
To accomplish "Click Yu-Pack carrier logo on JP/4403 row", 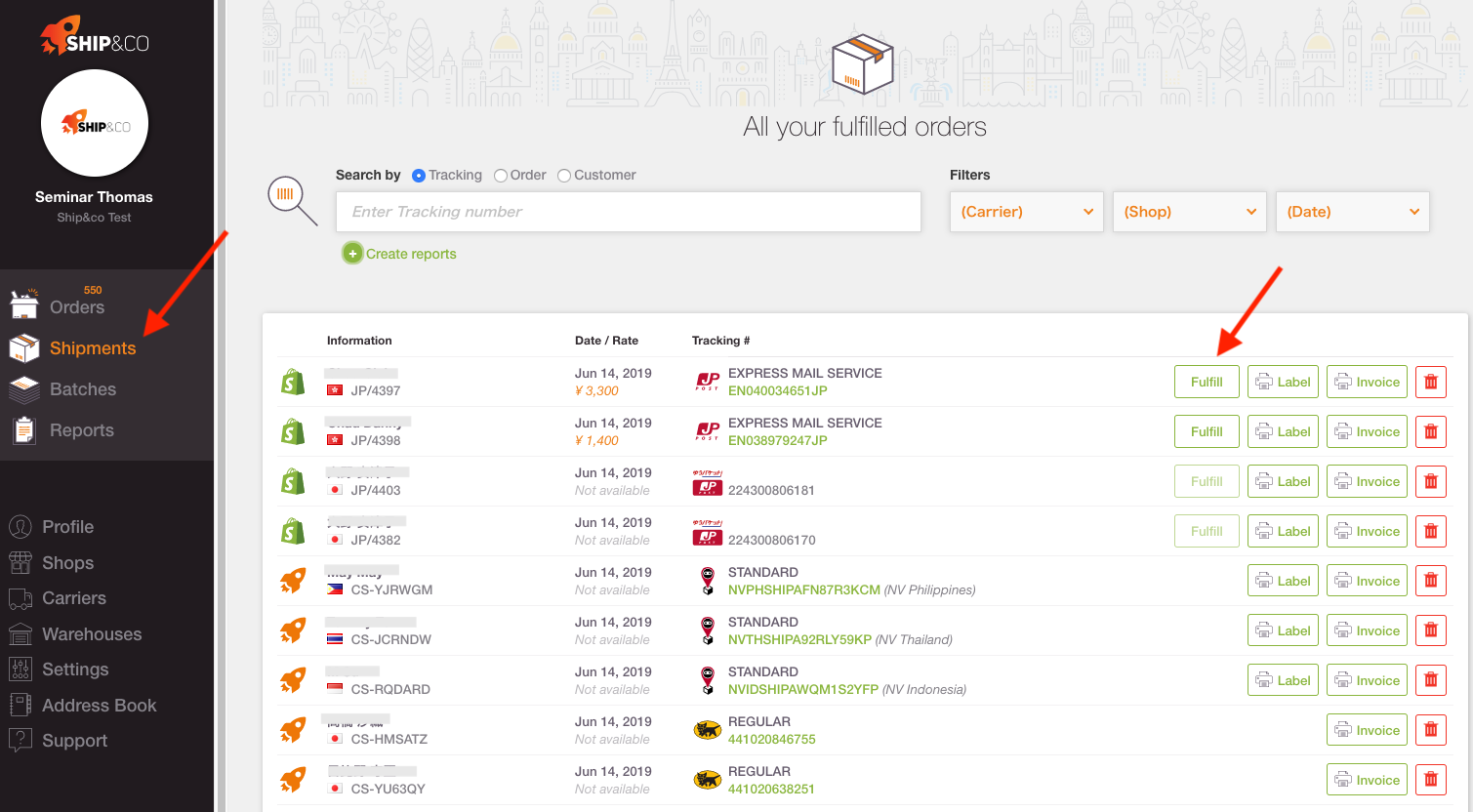I will (707, 482).
